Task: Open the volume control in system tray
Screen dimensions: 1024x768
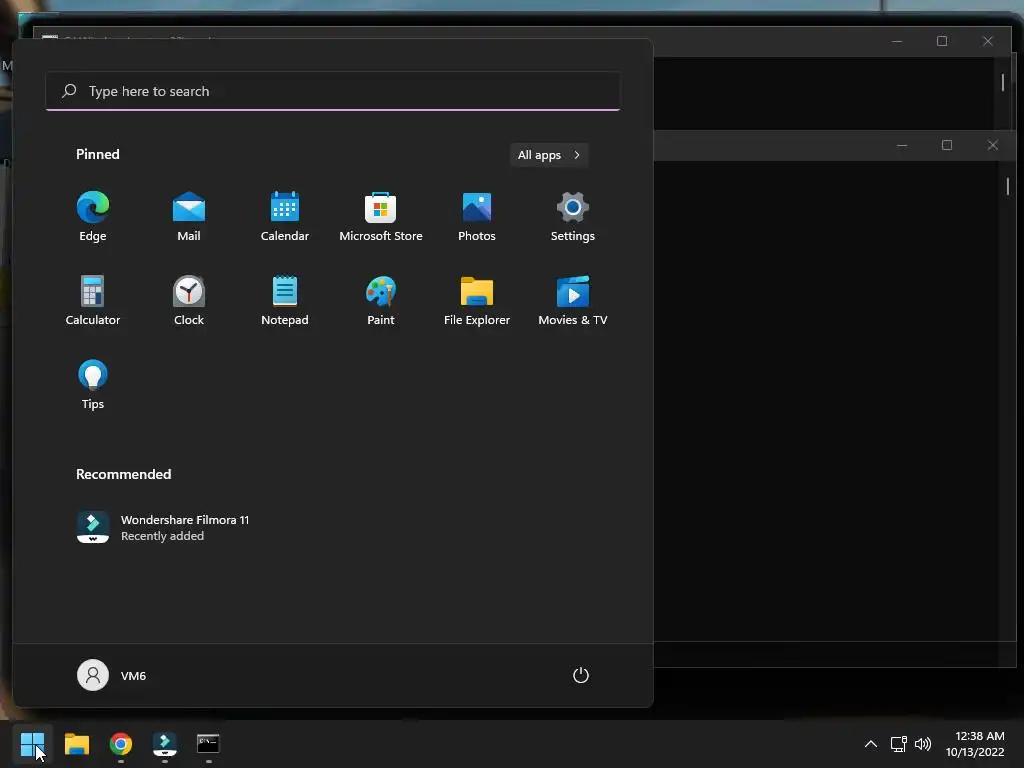Action: (923, 744)
